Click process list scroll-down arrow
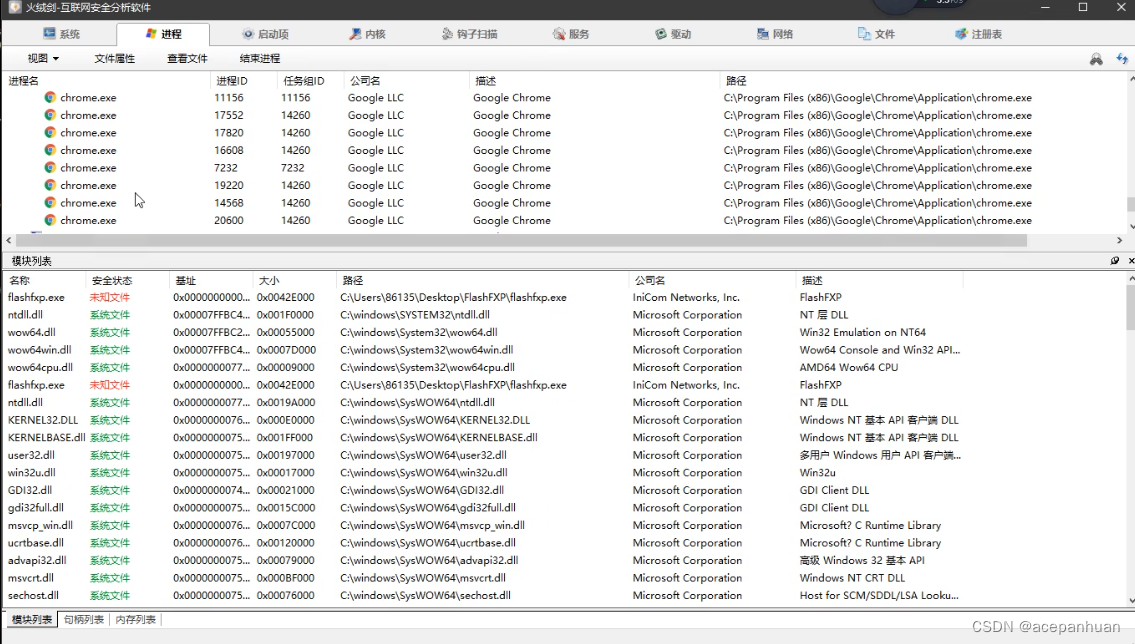The image size is (1135, 644). coord(1131,226)
